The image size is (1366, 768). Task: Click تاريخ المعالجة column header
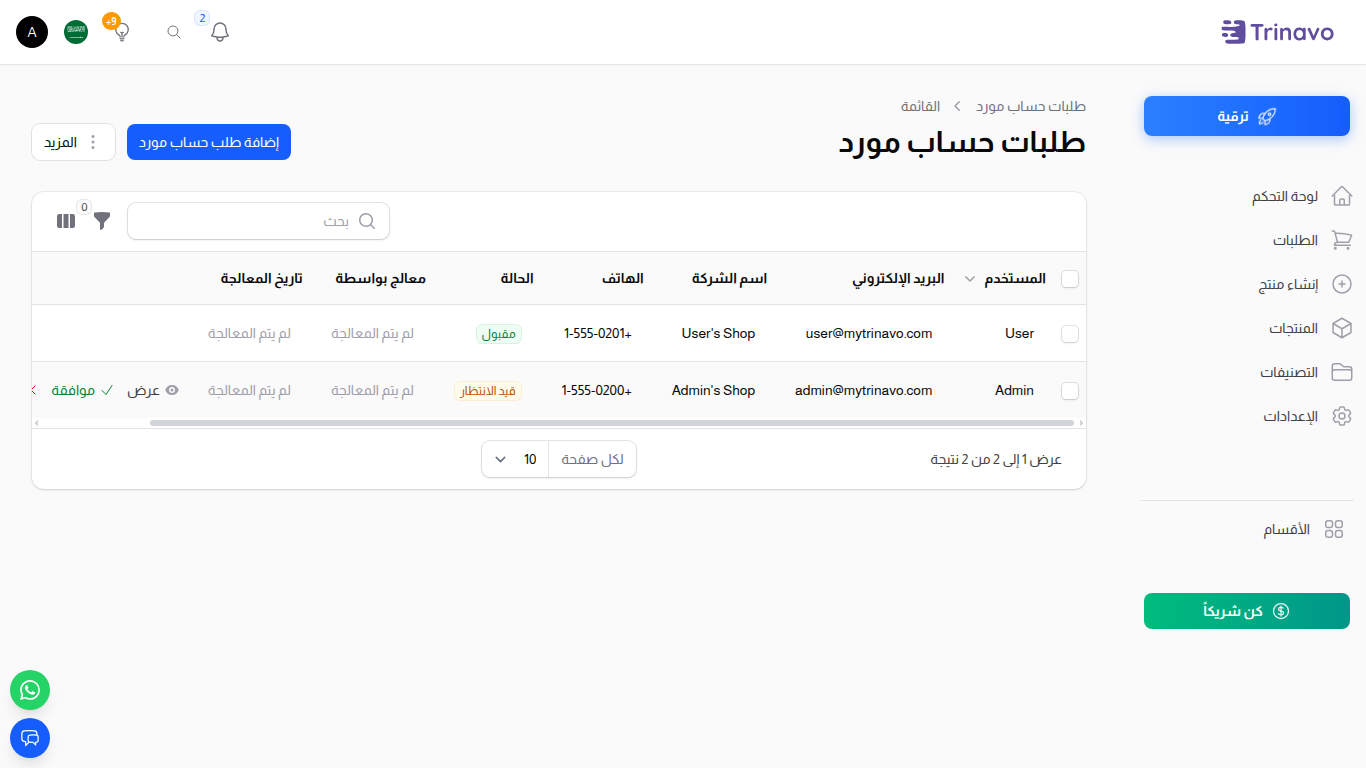(x=262, y=279)
